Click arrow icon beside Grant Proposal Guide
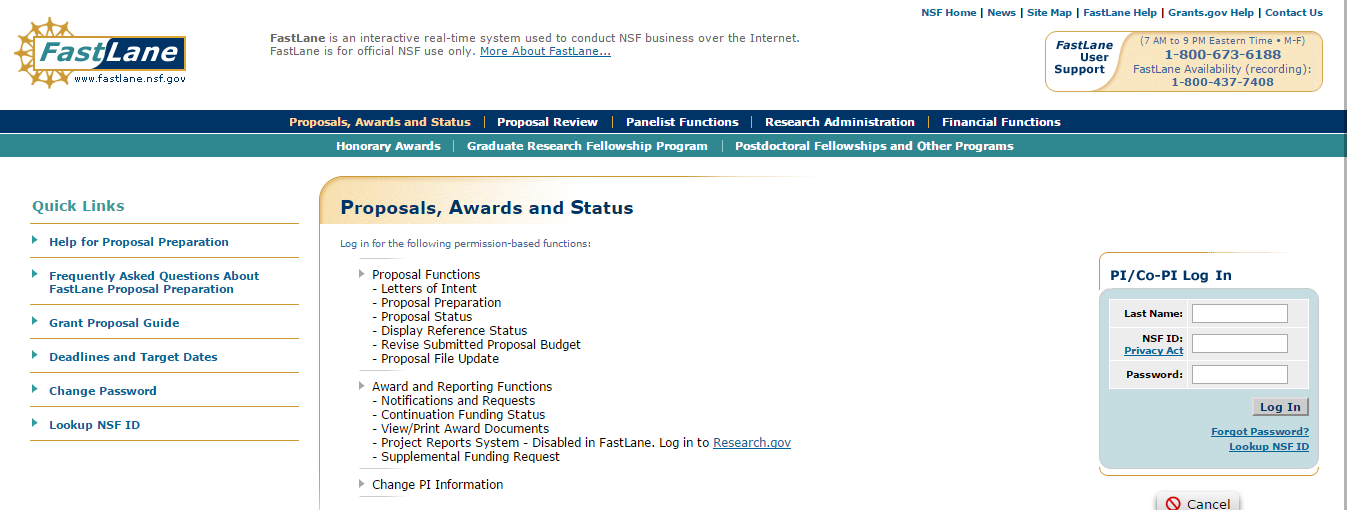The width and height of the screenshot is (1347, 510). pyautogui.click(x=36, y=322)
